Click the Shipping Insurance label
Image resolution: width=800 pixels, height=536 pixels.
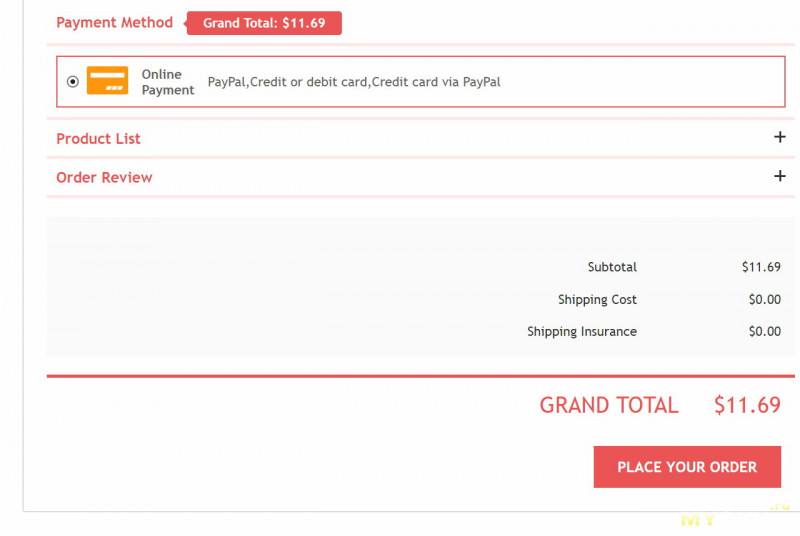coord(582,331)
